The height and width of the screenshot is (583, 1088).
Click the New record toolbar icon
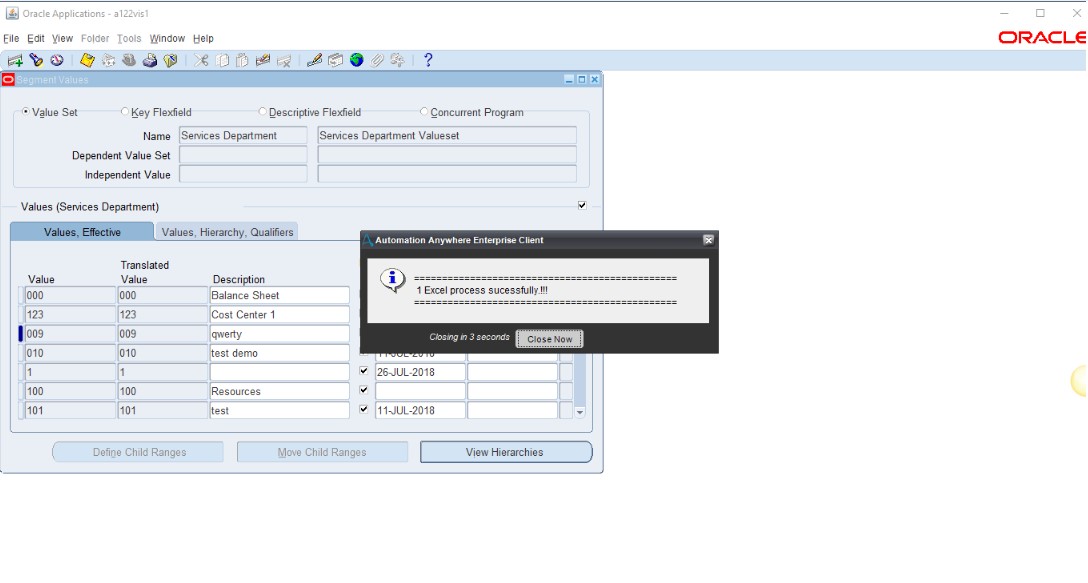(15, 60)
